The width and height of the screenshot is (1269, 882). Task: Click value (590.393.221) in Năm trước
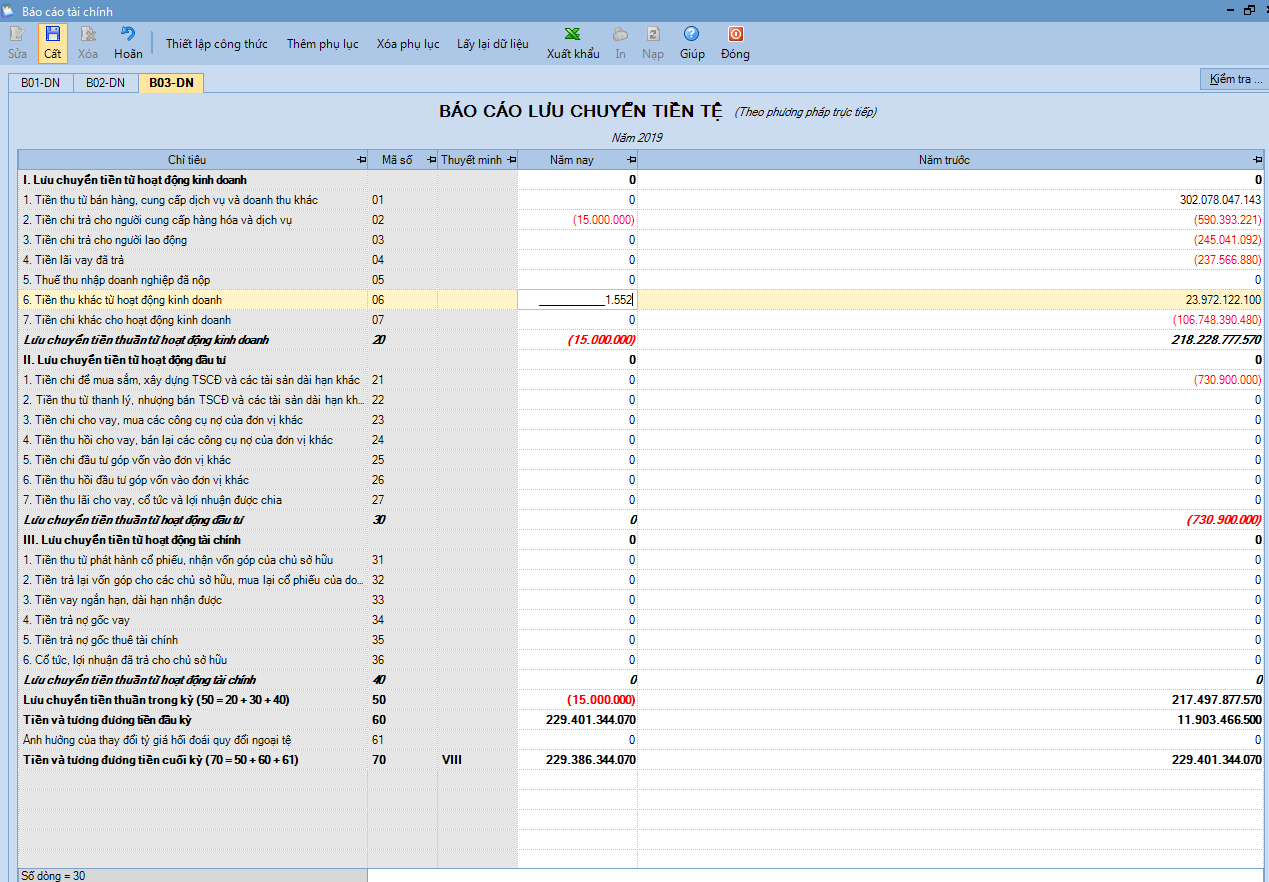[1227, 220]
